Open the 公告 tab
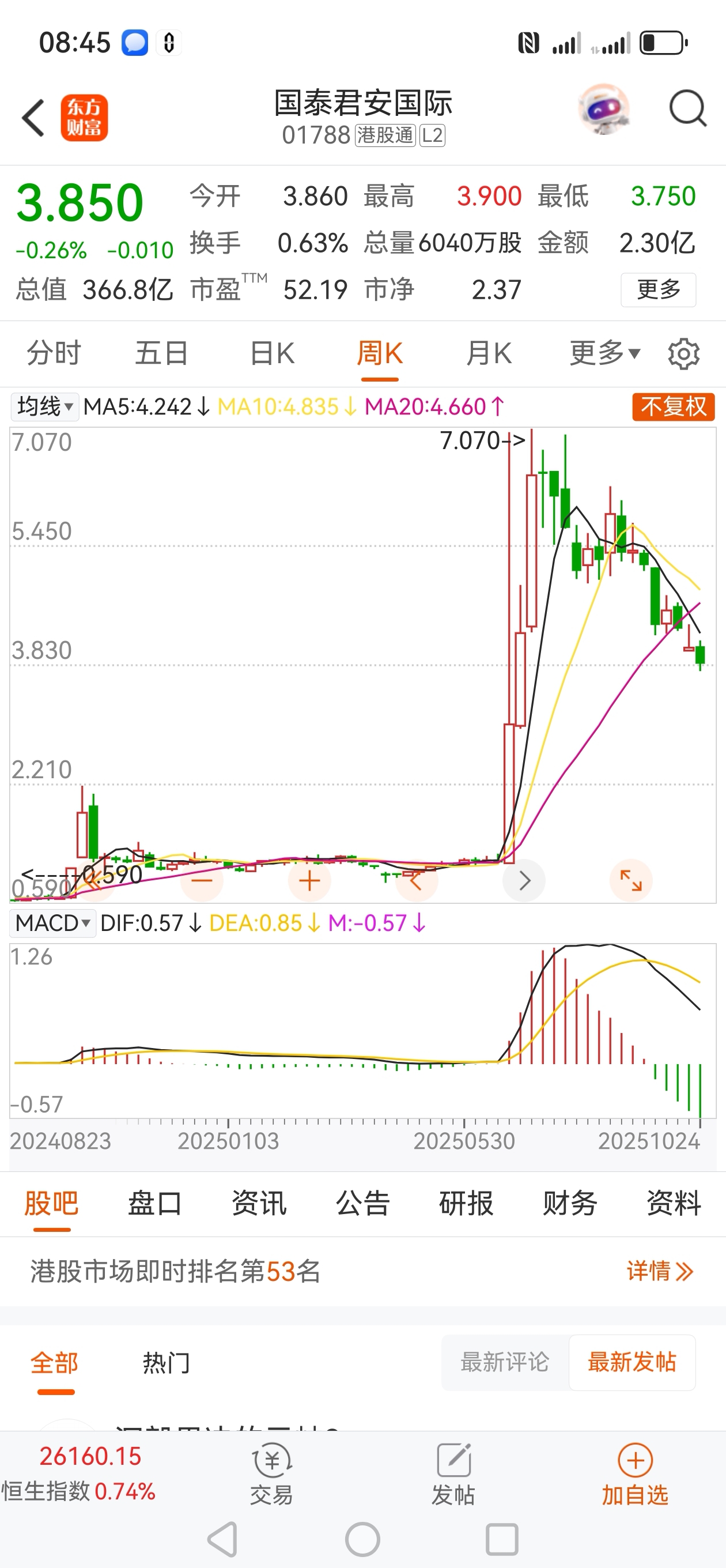 tap(362, 1204)
